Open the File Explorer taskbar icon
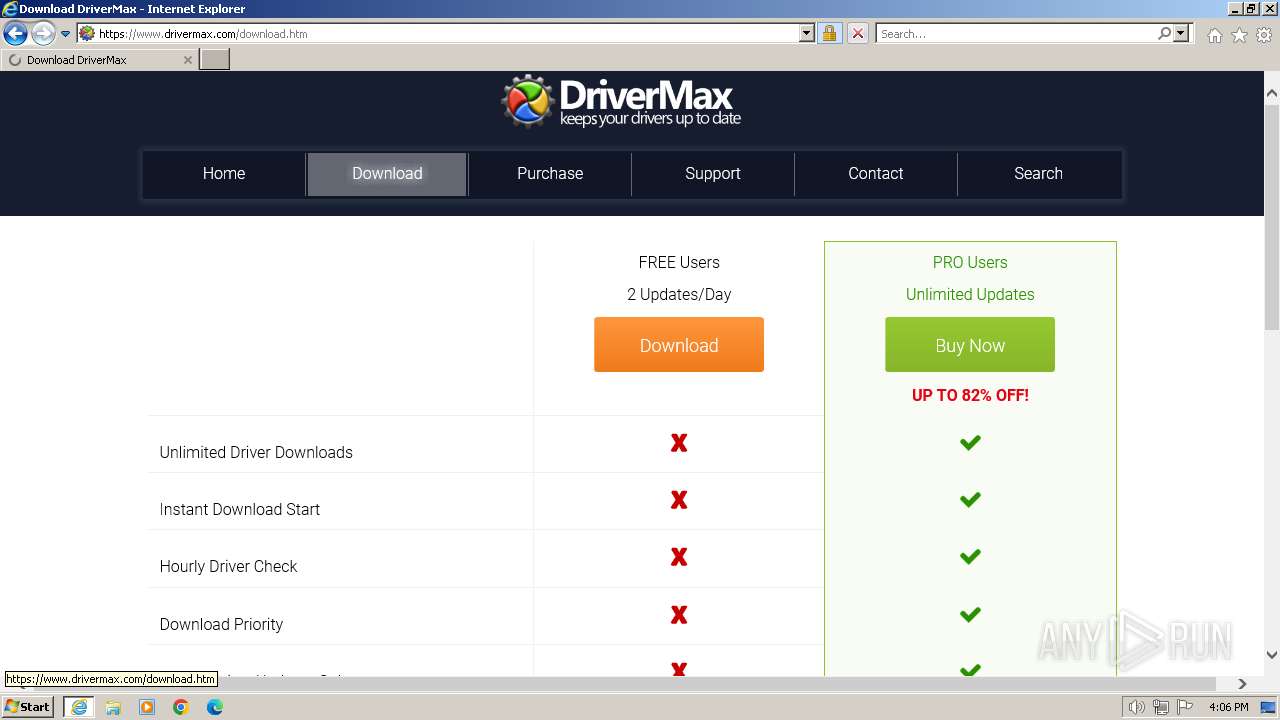This screenshot has width=1280, height=720. 113,707
